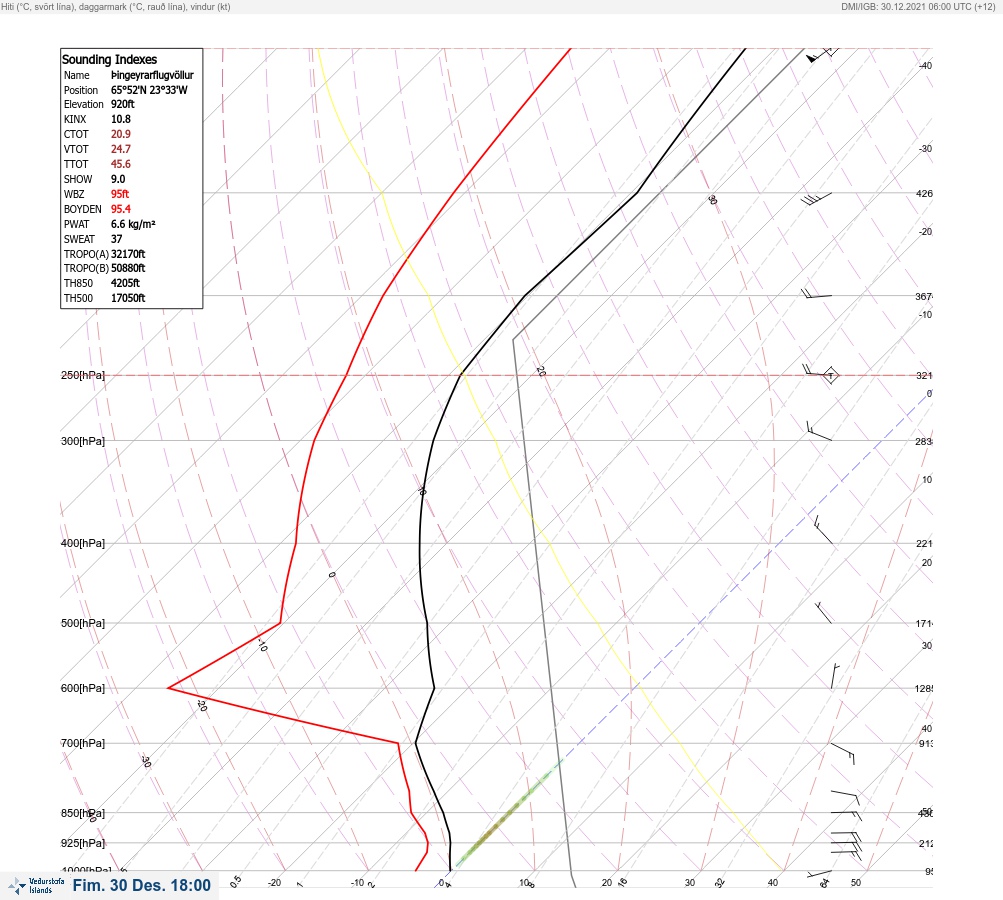Click the '500[hPa]' pressure label
Screen dimensions: 1003x900
(x=83, y=623)
